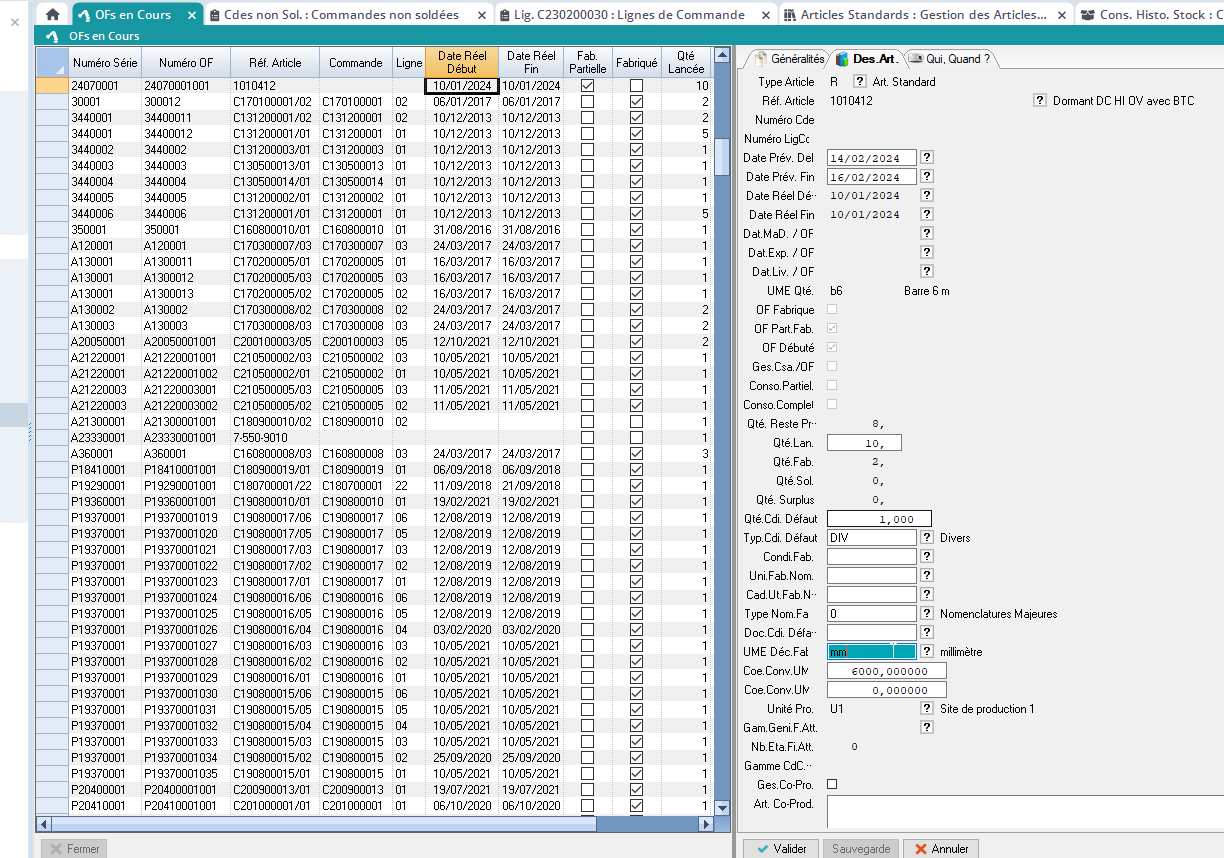The width and height of the screenshot is (1224, 858).
Task: Open lookup beside Unité Pro. field
Action: coord(927,709)
